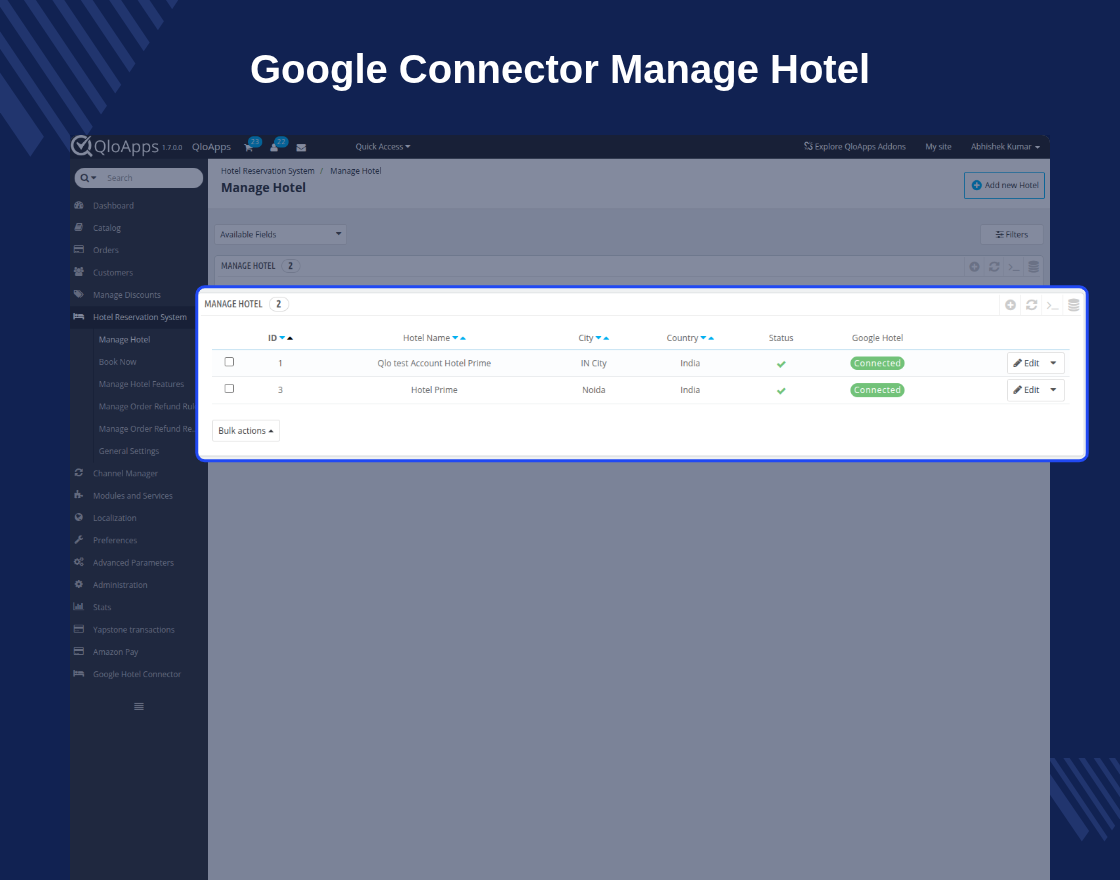Expand the Bulk actions menu

[x=246, y=431]
